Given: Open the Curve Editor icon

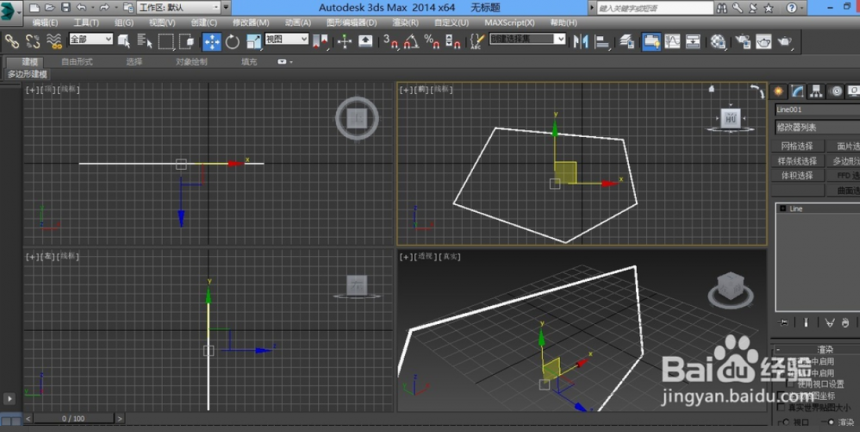Looking at the screenshot, I should [x=672, y=41].
